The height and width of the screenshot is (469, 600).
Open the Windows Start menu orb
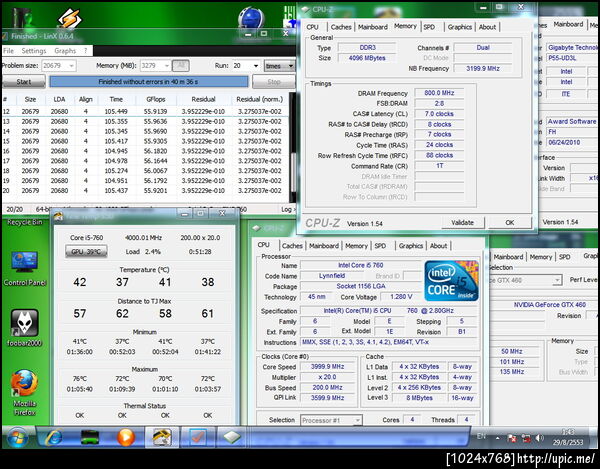coord(17,438)
